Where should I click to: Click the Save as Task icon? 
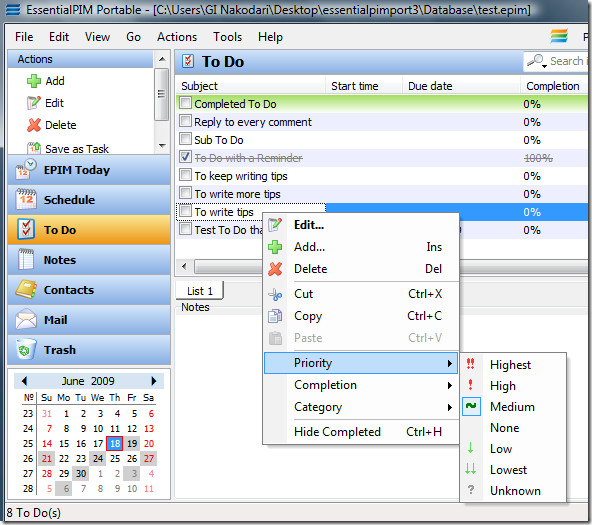tap(34, 148)
